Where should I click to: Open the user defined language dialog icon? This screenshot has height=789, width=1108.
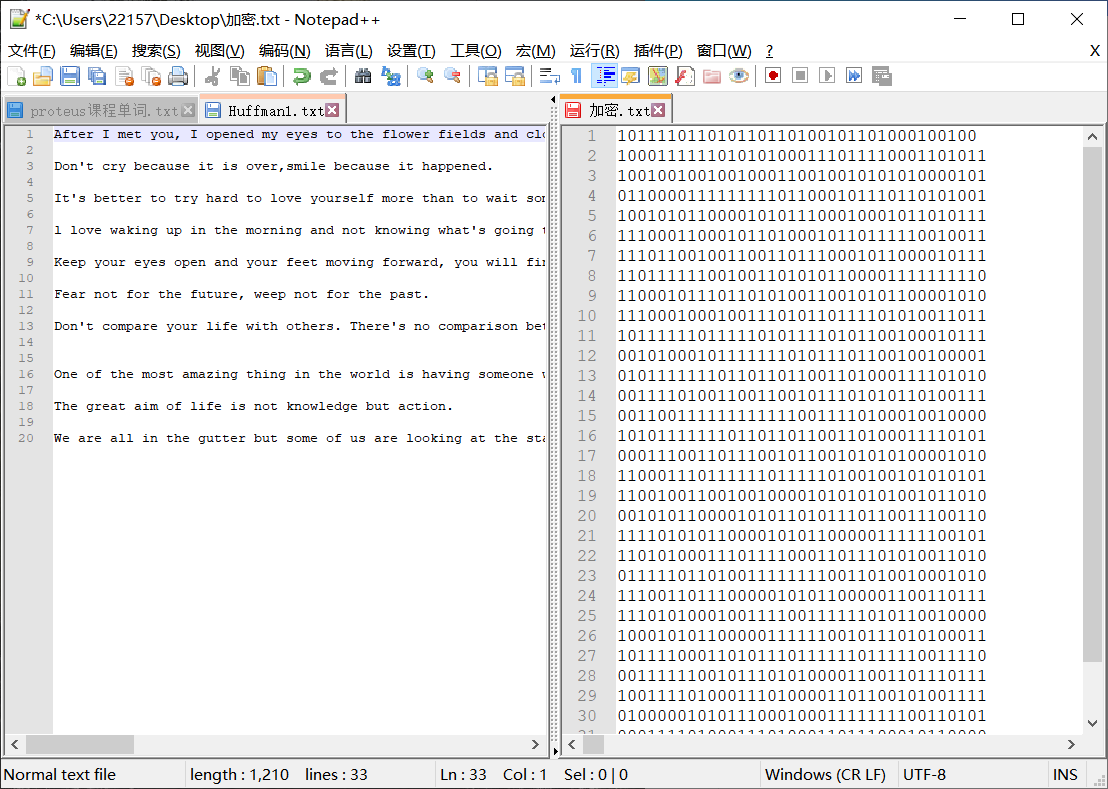coord(630,76)
